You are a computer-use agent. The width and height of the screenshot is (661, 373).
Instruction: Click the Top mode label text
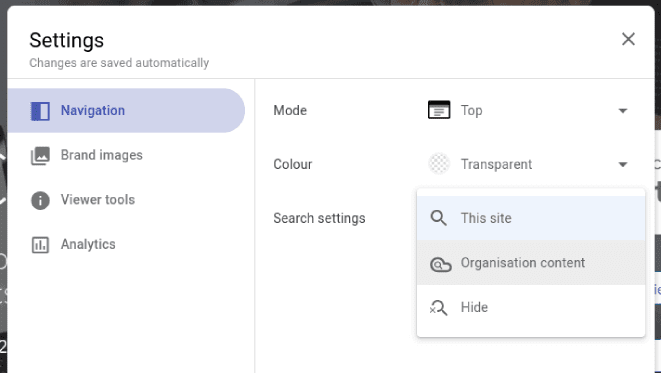[x=471, y=110]
